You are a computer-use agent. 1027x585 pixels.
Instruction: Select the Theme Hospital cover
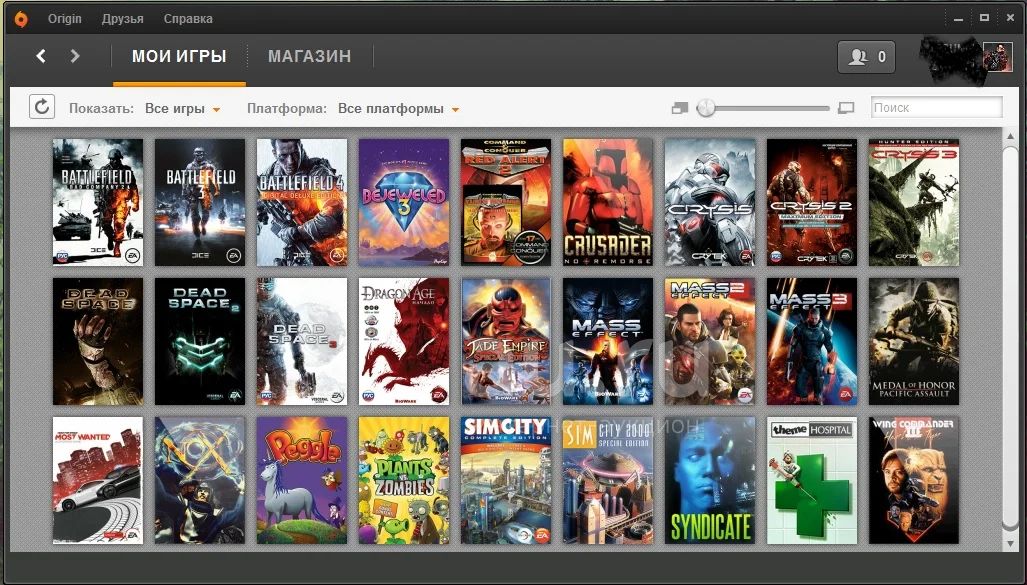pos(812,480)
